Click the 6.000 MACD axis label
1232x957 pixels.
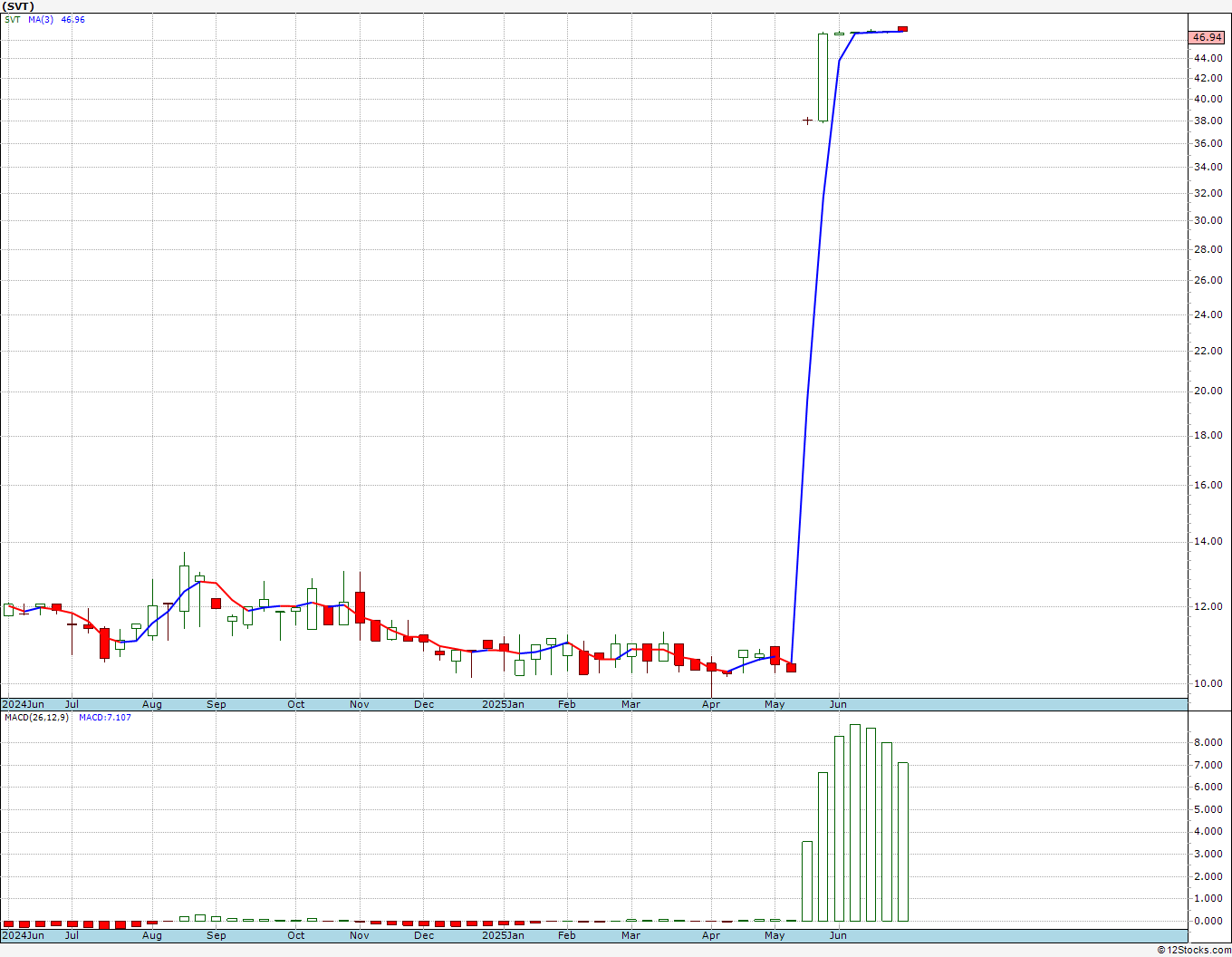point(1208,787)
